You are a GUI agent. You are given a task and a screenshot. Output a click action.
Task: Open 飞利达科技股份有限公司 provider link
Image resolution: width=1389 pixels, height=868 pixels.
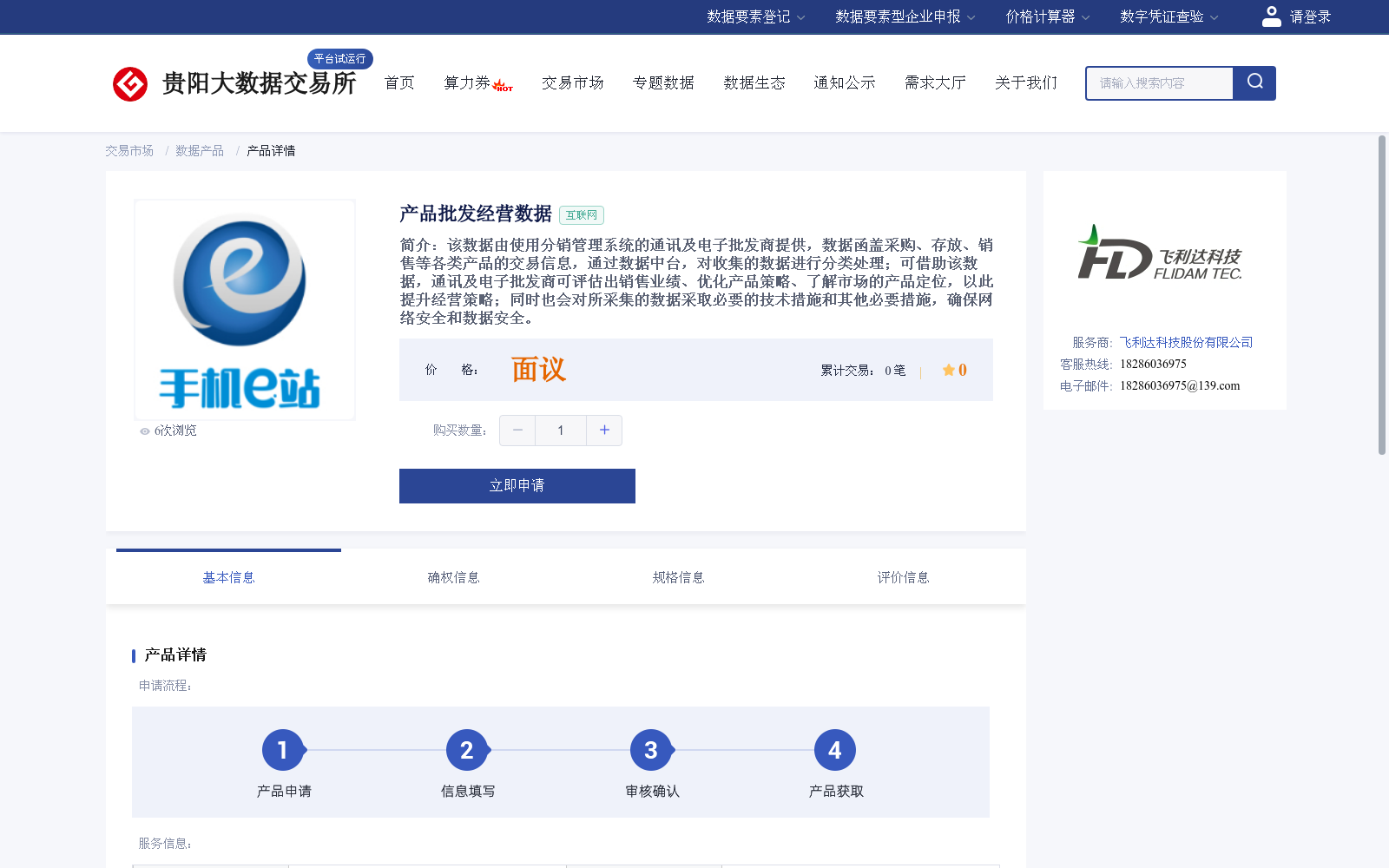(1186, 343)
